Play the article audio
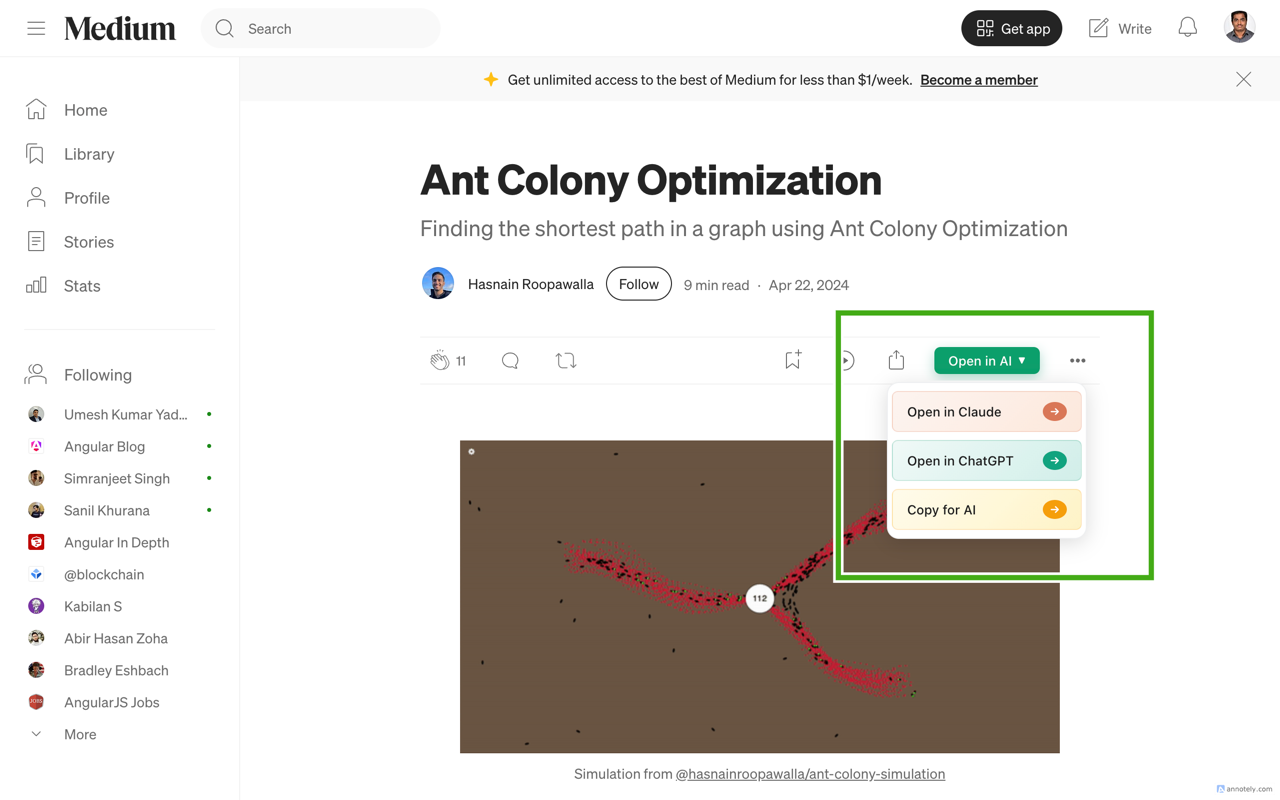Viewport: 1280px width, 800px height. pos(846,361)
